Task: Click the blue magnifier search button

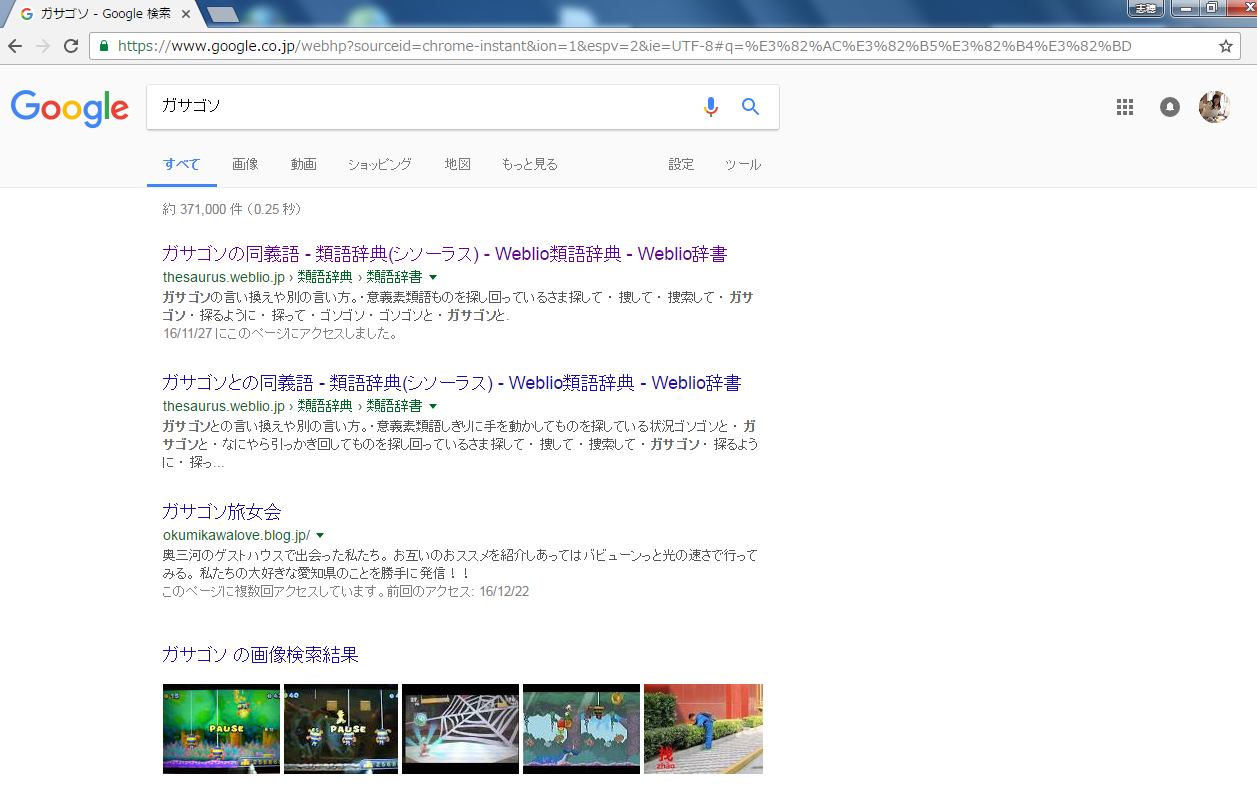Action: (751, 107)
